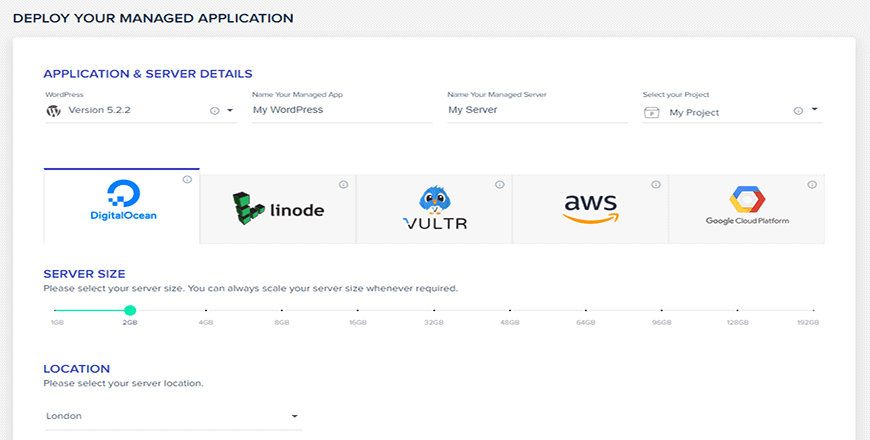Select the Vultr provider tab
Image resolution: width=870 pixels, height=440 pixels.
(434, 209)
